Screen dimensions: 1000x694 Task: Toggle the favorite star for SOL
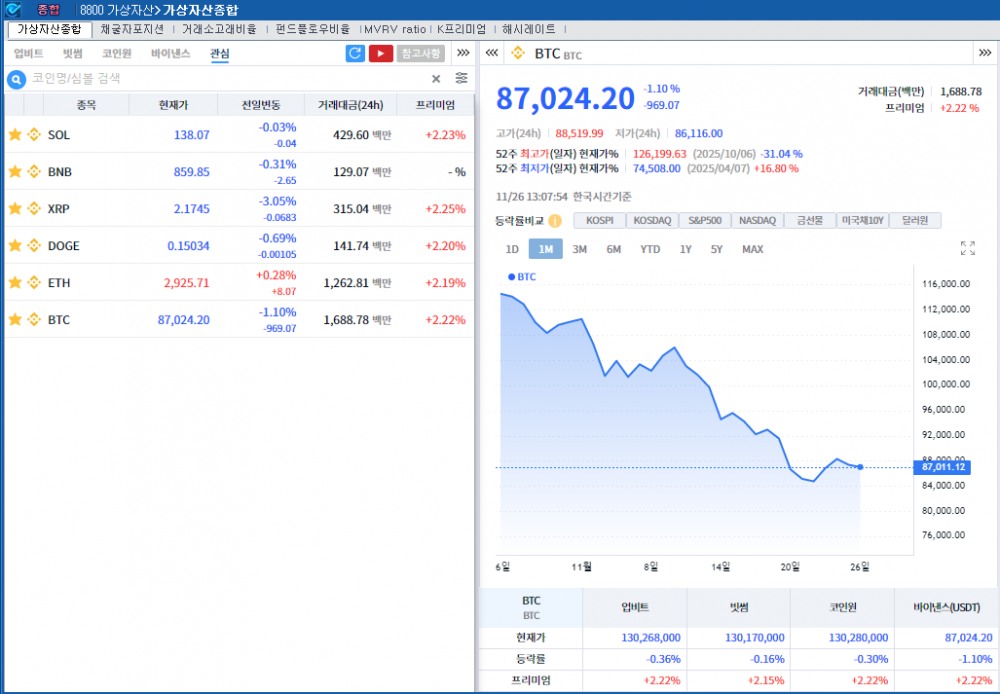pos(17,134)
